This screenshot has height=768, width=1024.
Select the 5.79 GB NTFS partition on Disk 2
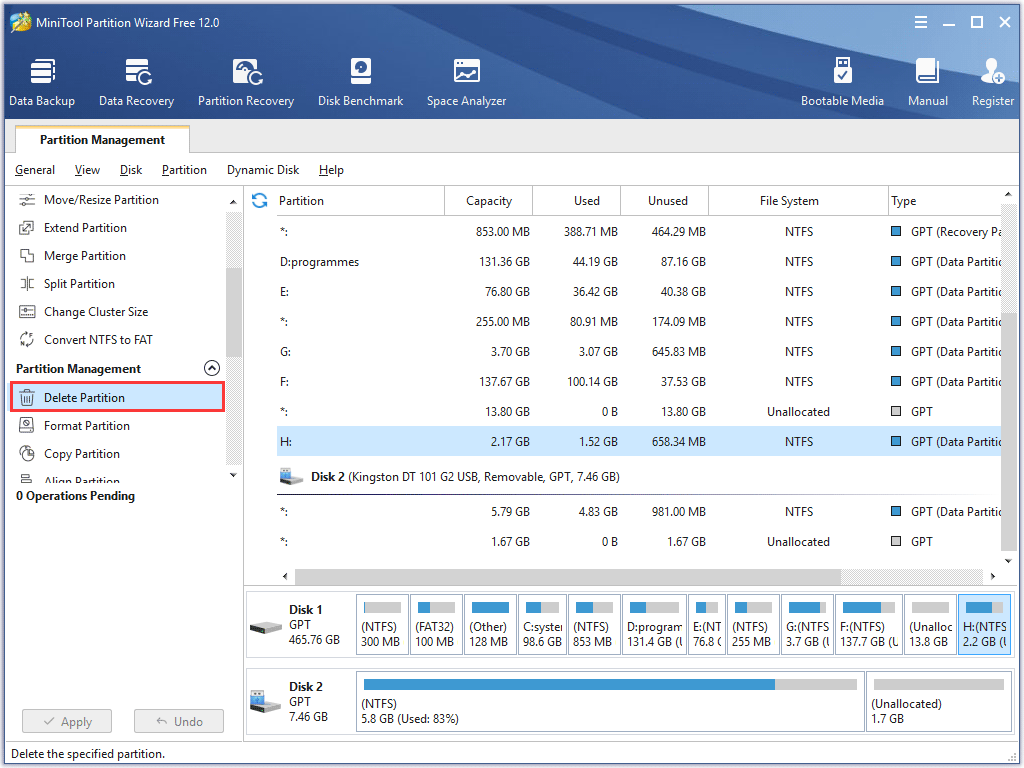click(639, 512)
